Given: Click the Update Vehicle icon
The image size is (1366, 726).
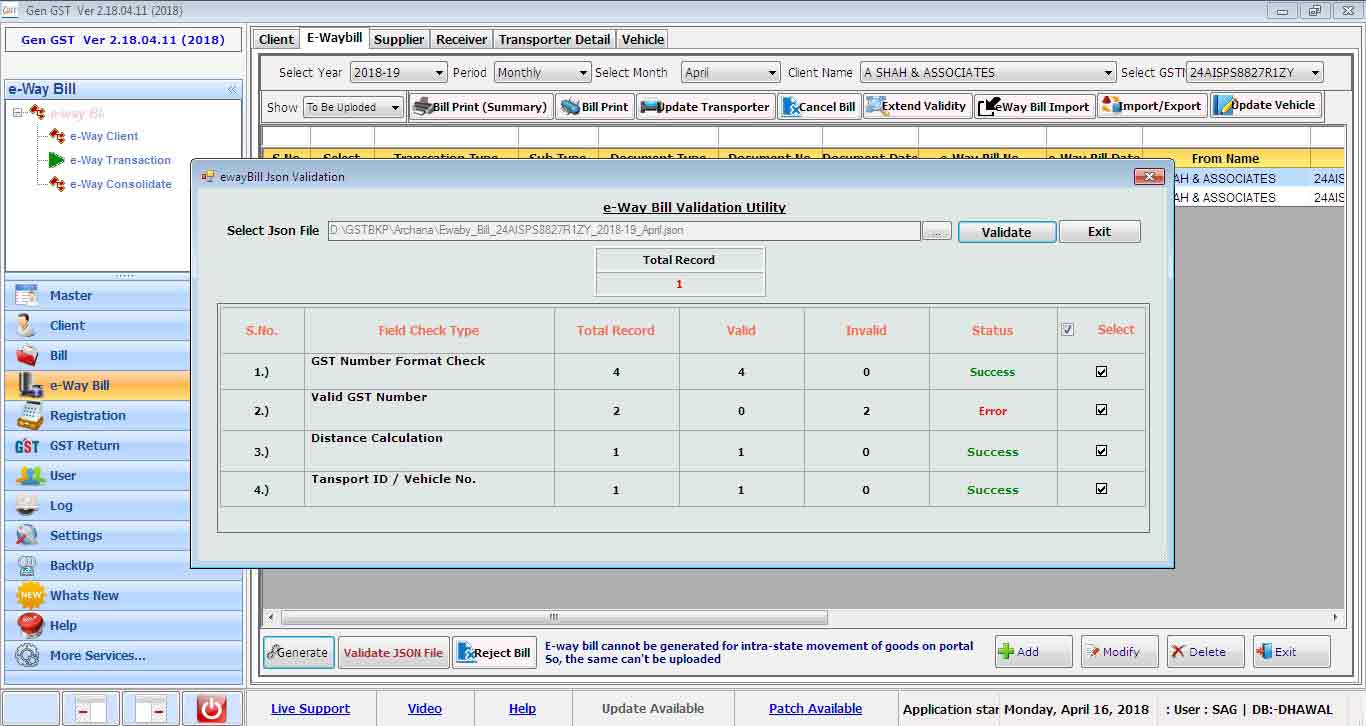Looking at the screenshot, I should 1222,106.
